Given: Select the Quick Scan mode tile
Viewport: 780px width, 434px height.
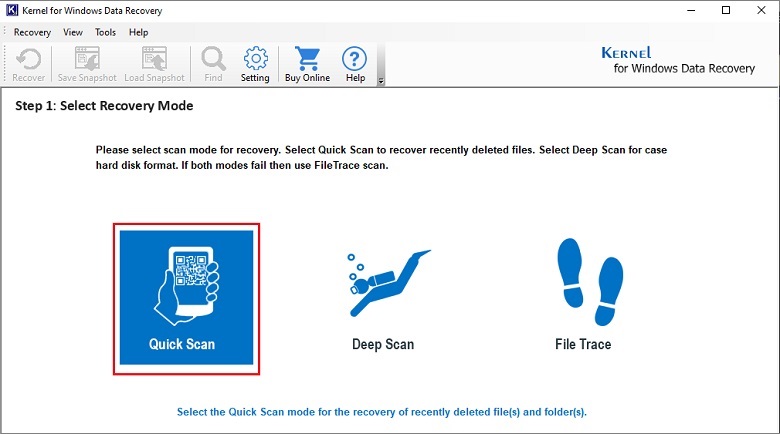Looking at the screenshot, I should click(187, 298).
